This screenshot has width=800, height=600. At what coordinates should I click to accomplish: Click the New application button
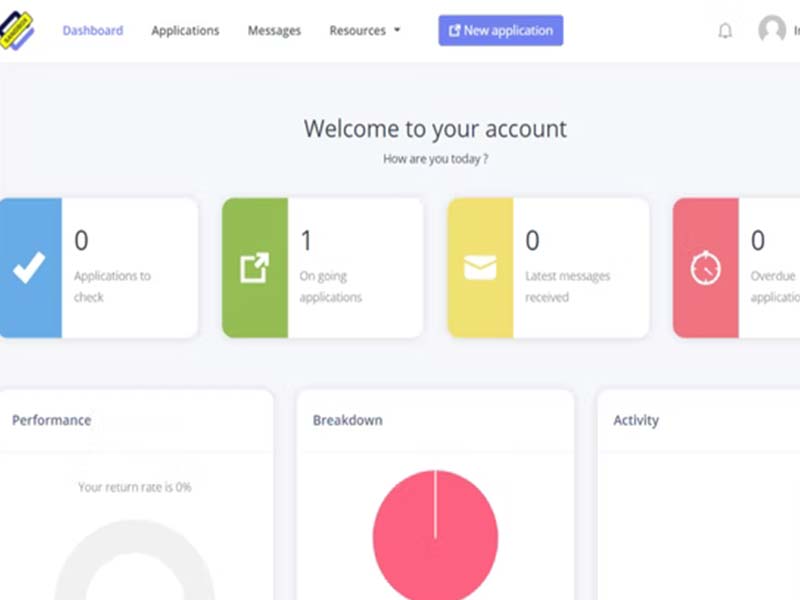pos(501,31)
